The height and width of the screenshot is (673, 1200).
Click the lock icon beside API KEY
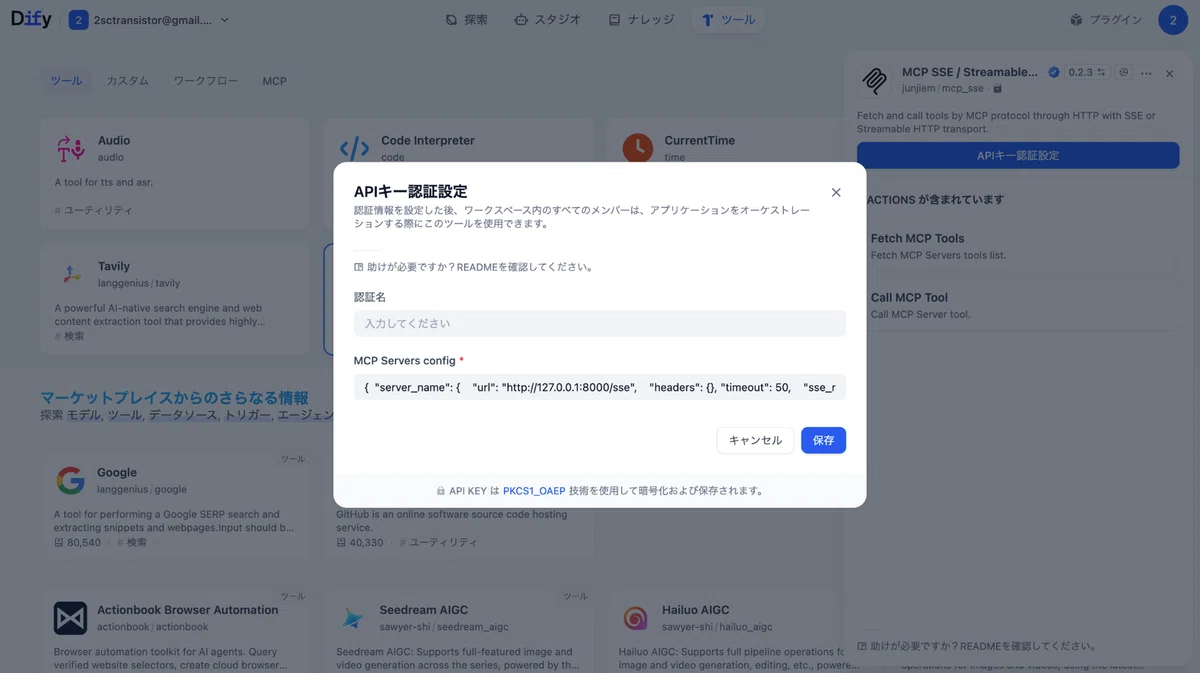click(441, 491)
